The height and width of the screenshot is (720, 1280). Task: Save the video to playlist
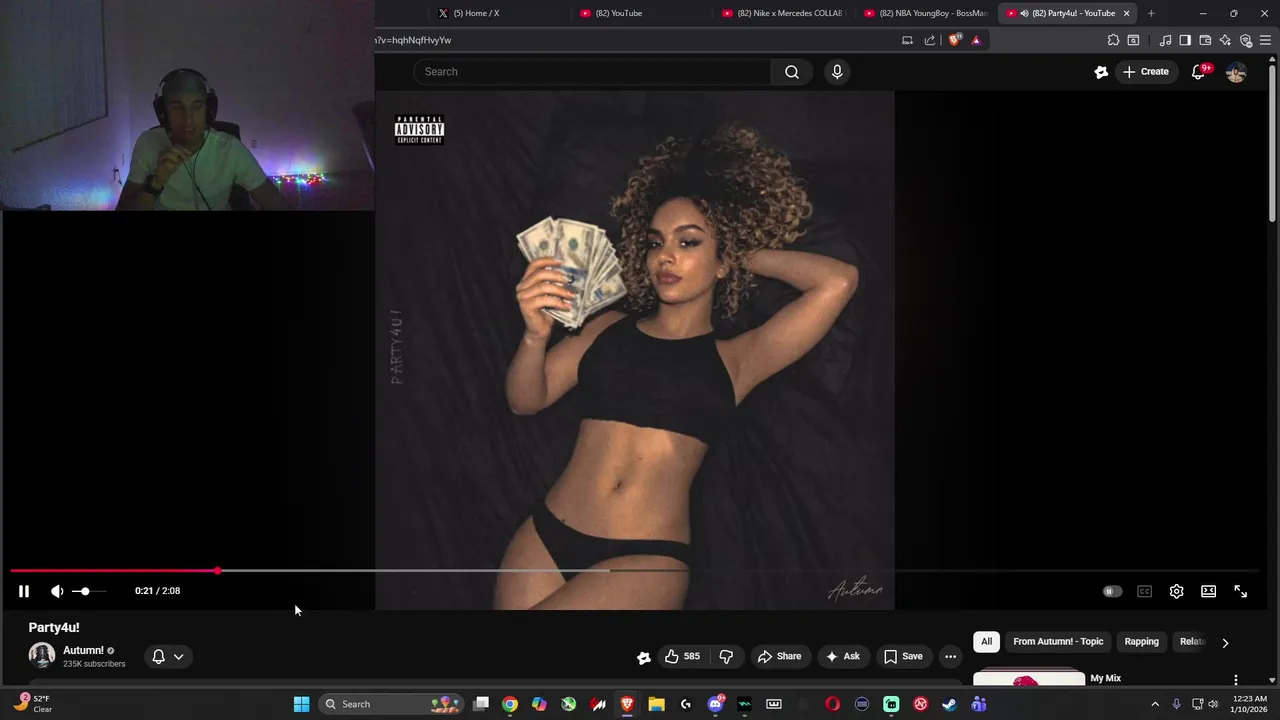click(x=903, y=656)
